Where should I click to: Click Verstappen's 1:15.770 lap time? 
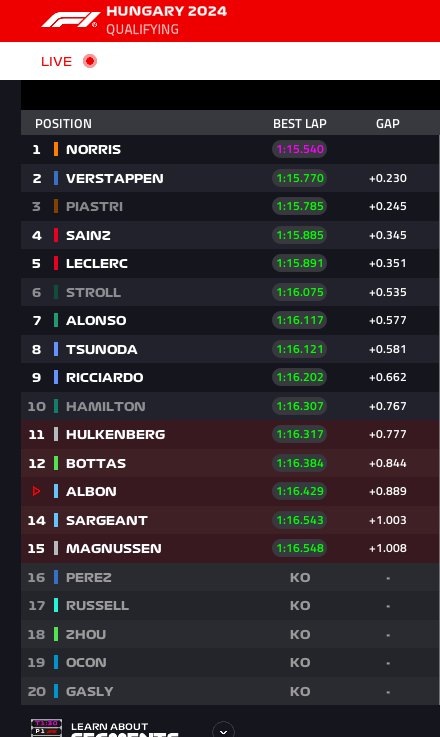coord(299,178)
